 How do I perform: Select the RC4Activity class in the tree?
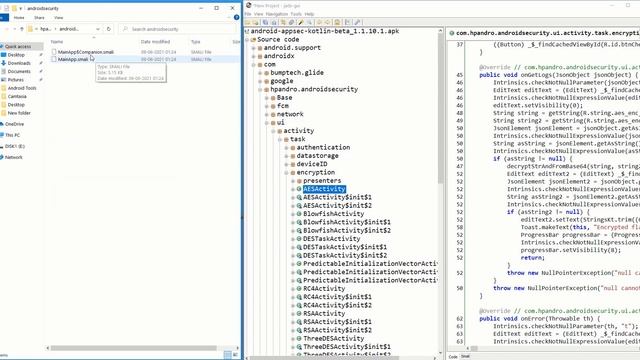pos(324,289)
